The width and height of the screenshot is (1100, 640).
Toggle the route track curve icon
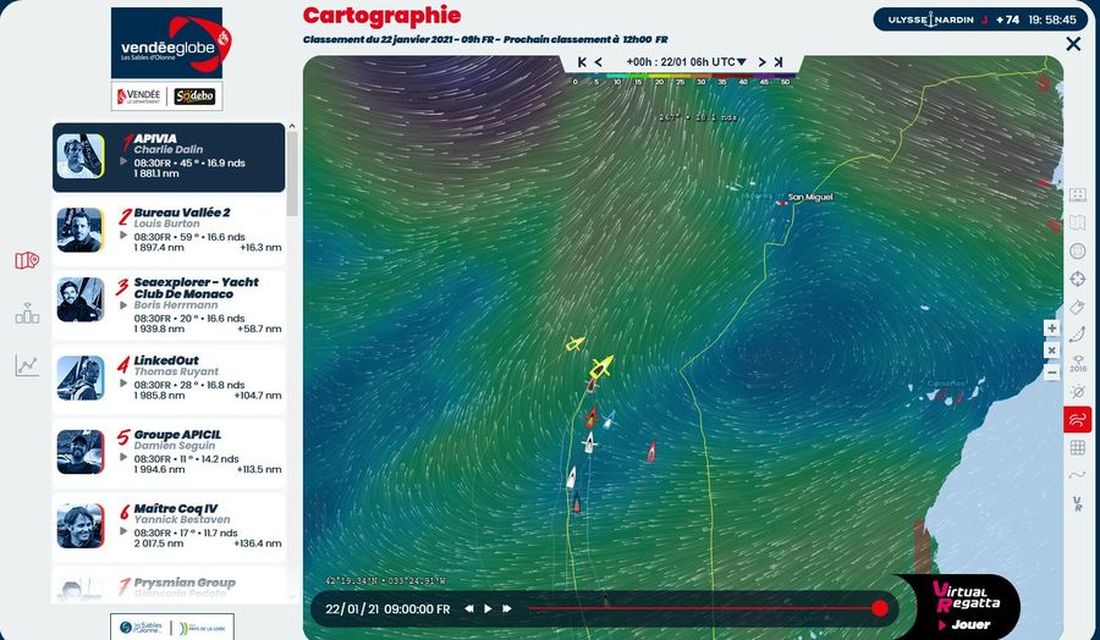[x=1078, y=334]
